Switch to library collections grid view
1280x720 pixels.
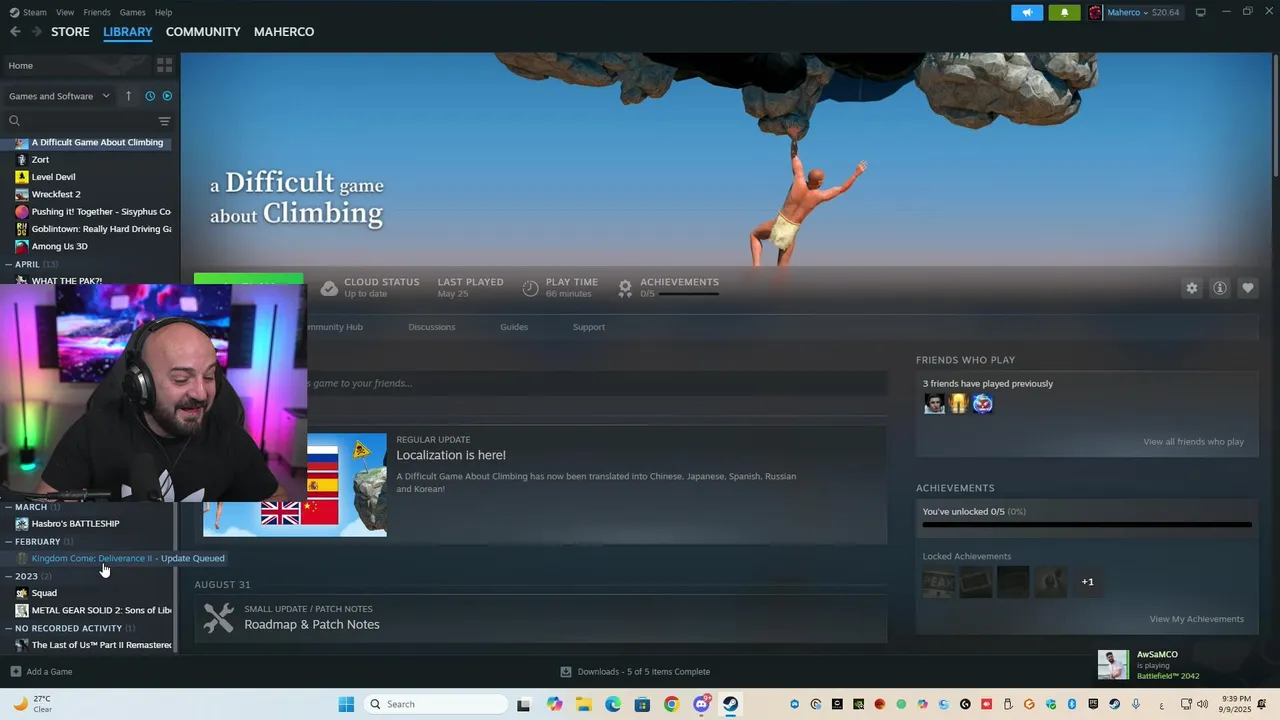click(x=165, y=65)
